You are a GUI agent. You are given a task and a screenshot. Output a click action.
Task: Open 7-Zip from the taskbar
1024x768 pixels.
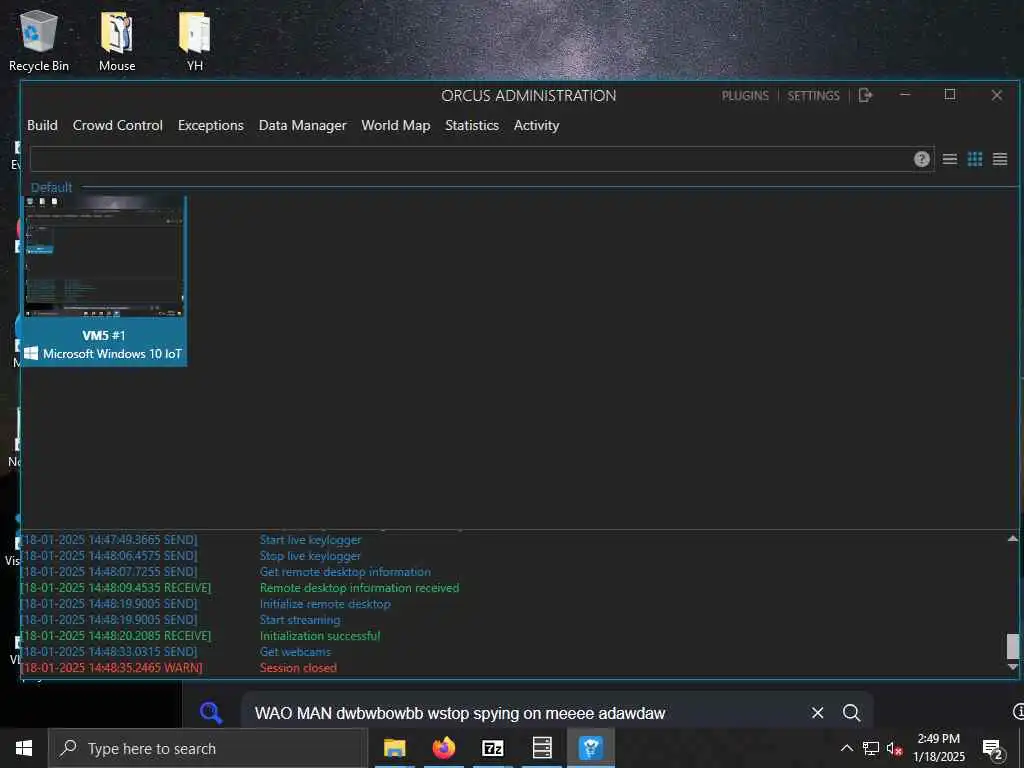[492, 748]
